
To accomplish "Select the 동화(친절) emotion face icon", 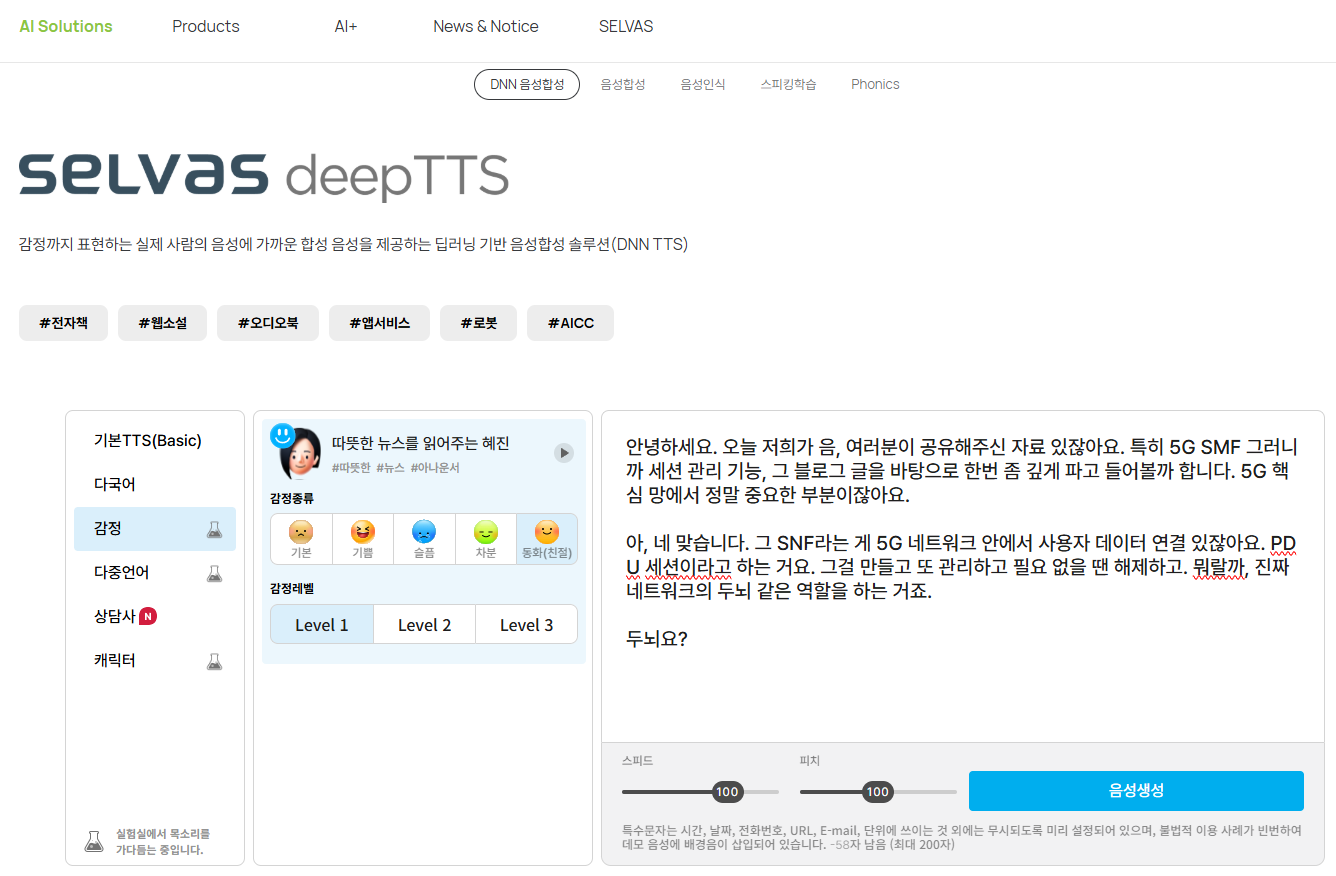I will coord(547,532).
